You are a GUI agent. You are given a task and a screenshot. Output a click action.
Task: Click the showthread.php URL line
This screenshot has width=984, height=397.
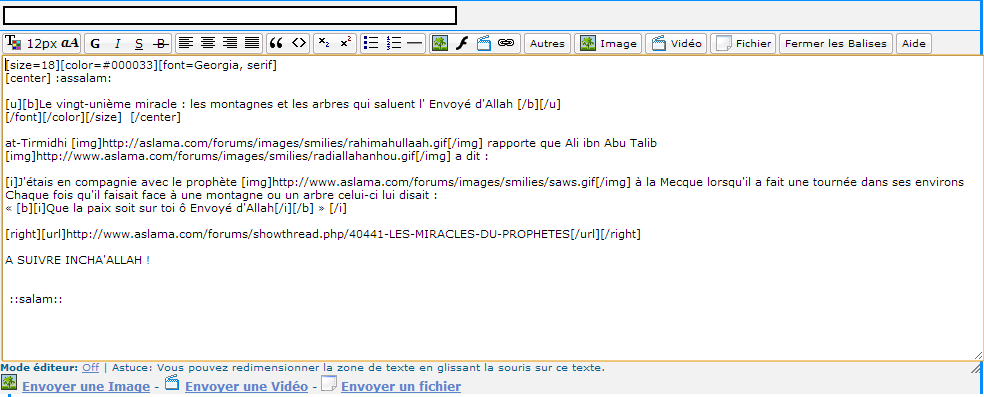coord(323,235)
